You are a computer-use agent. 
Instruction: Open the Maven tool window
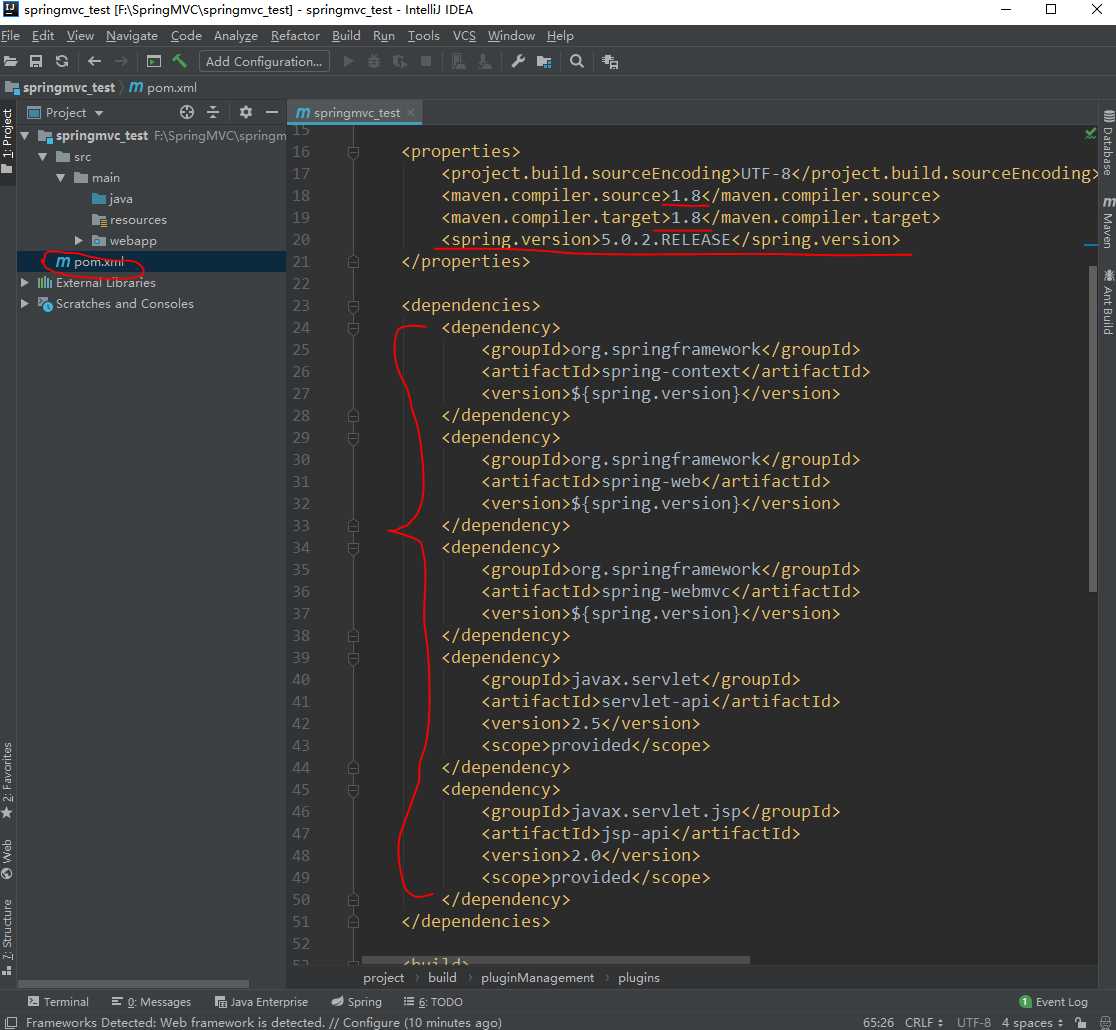tap(1108, 223)
